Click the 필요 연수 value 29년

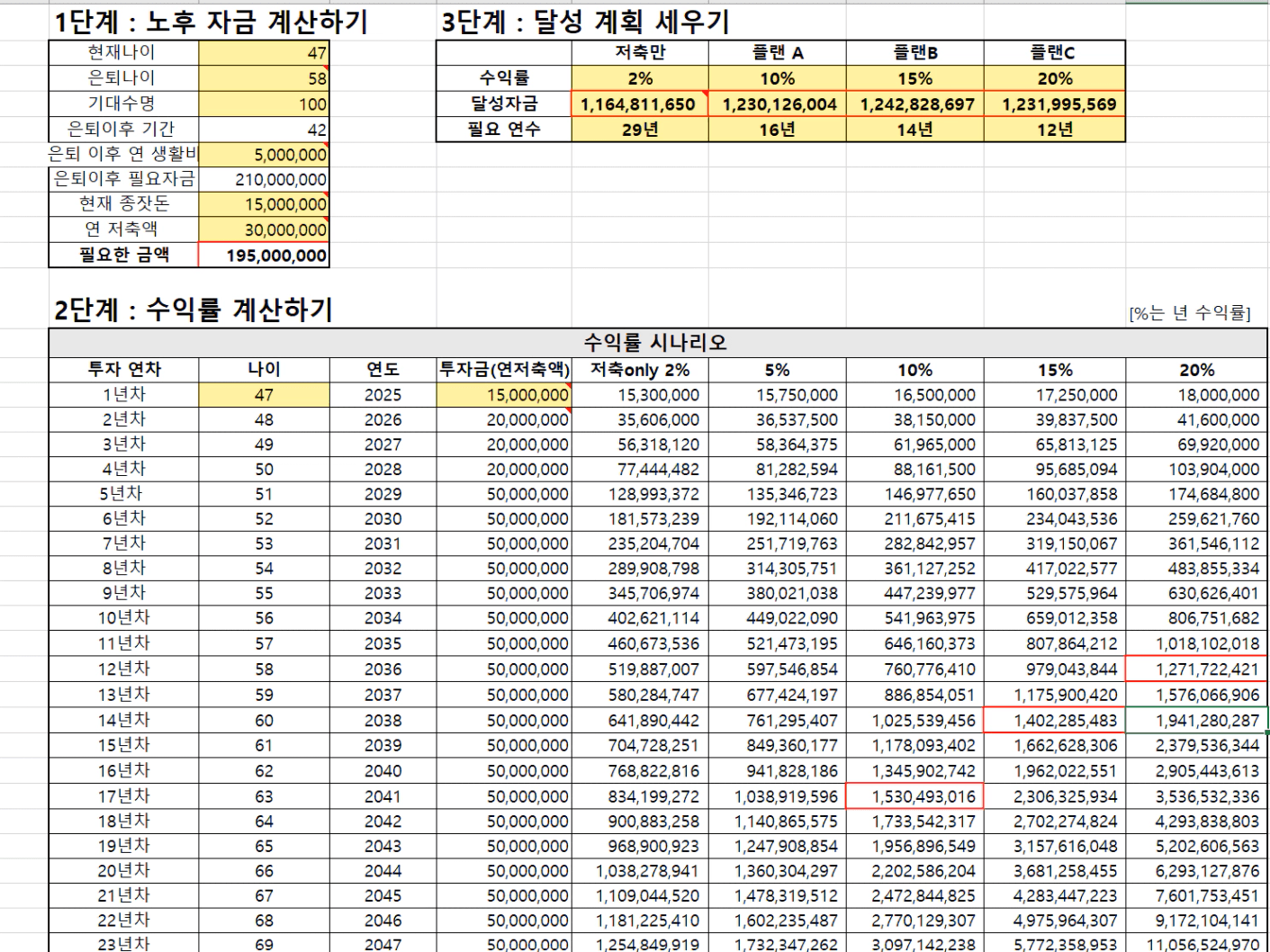[x=640, y=130]
